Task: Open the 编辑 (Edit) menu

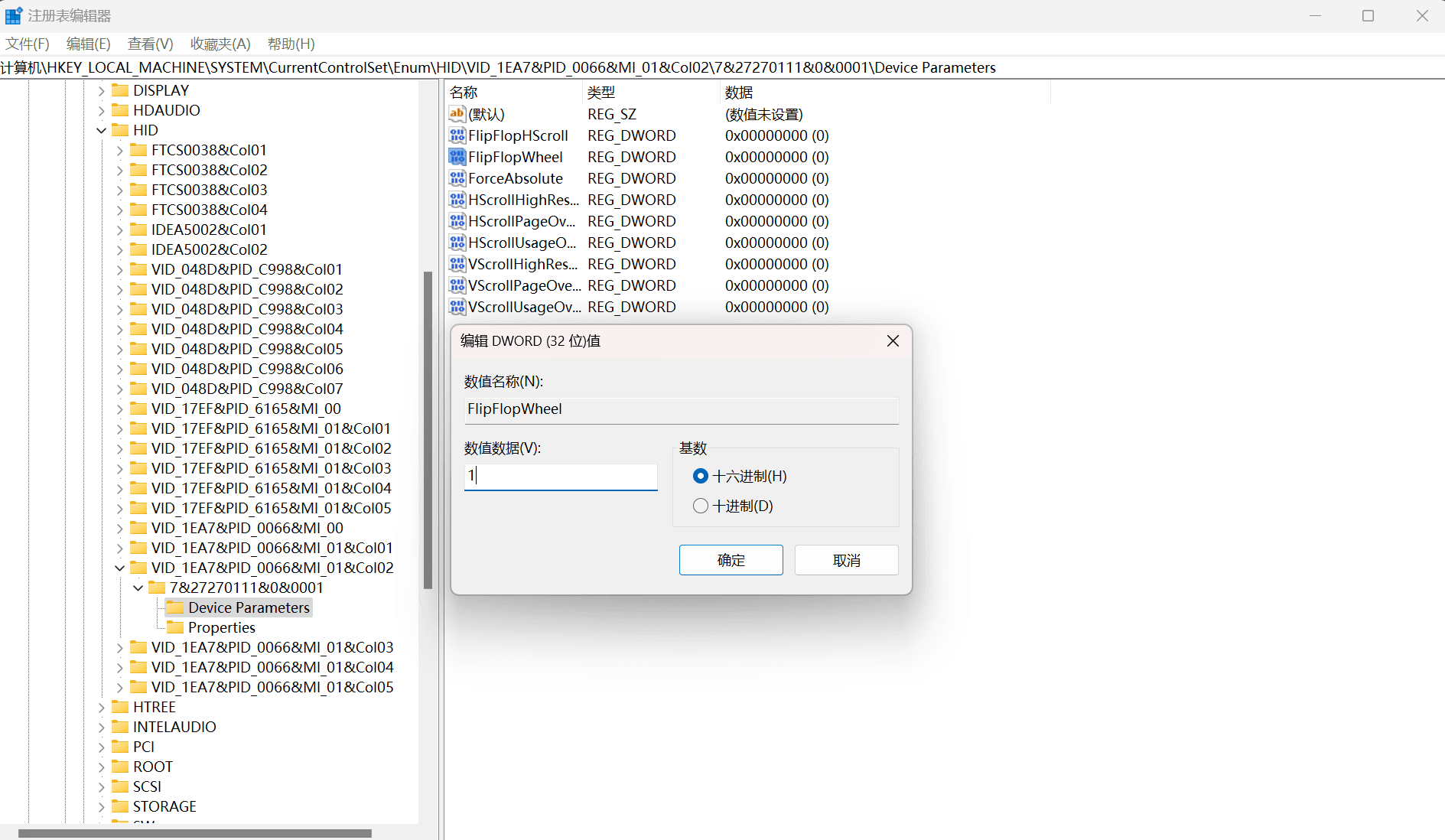Action: click(x=88, y=44)
